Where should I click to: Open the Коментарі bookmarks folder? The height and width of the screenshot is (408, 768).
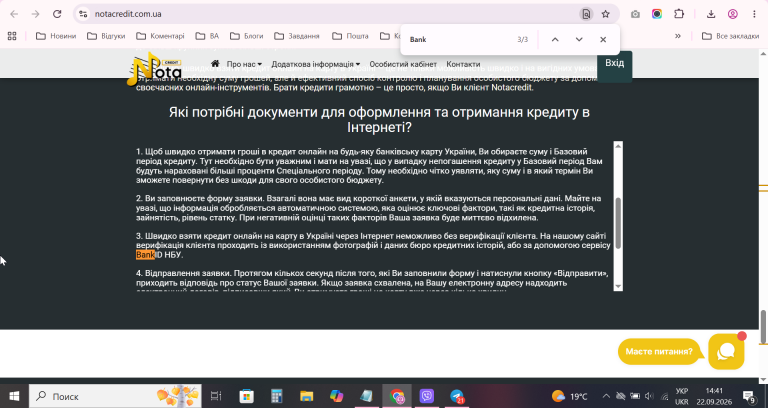point(160,36)
